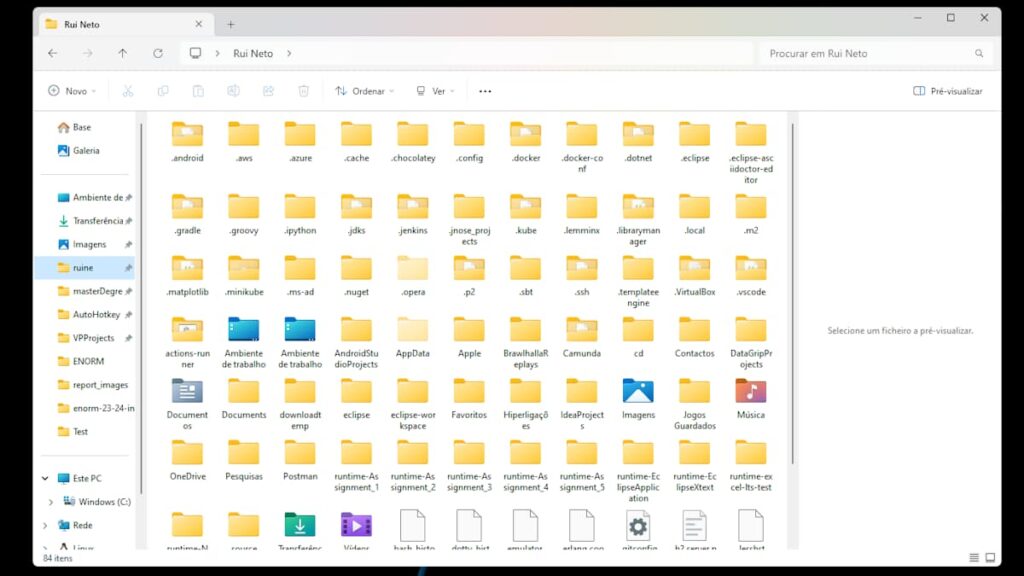The height and width of the screenshot is (576, 1024).
Task: Click the Cut scissors icon
Action: [x=128, y=91]
